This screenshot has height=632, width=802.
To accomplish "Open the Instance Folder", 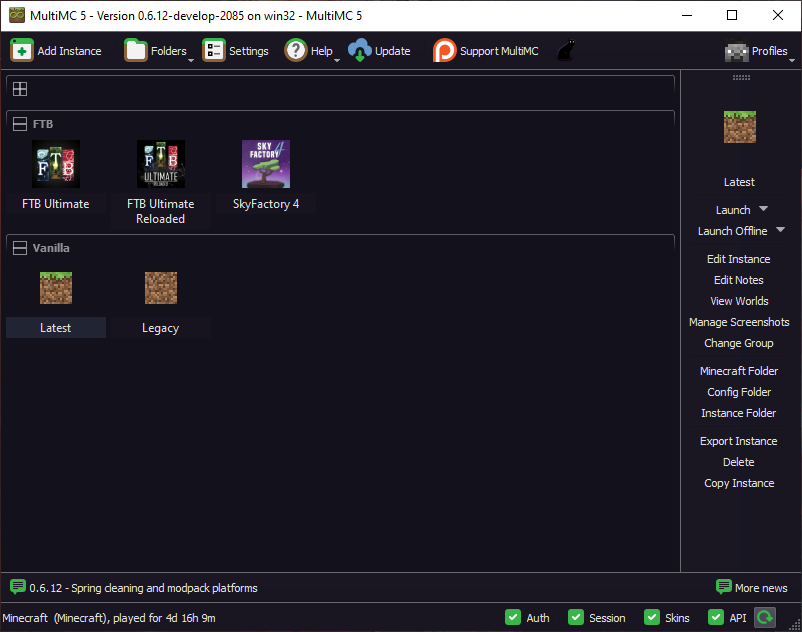I will coord(739,413).
